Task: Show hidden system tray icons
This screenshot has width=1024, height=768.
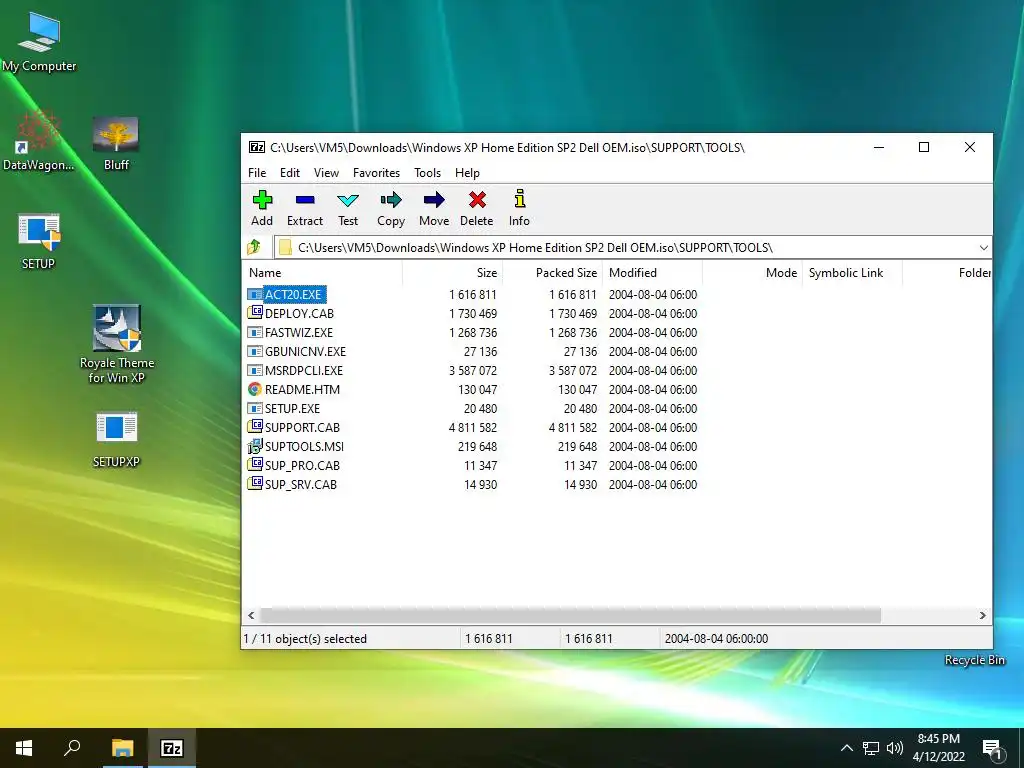Action: [x=846, y=748]
